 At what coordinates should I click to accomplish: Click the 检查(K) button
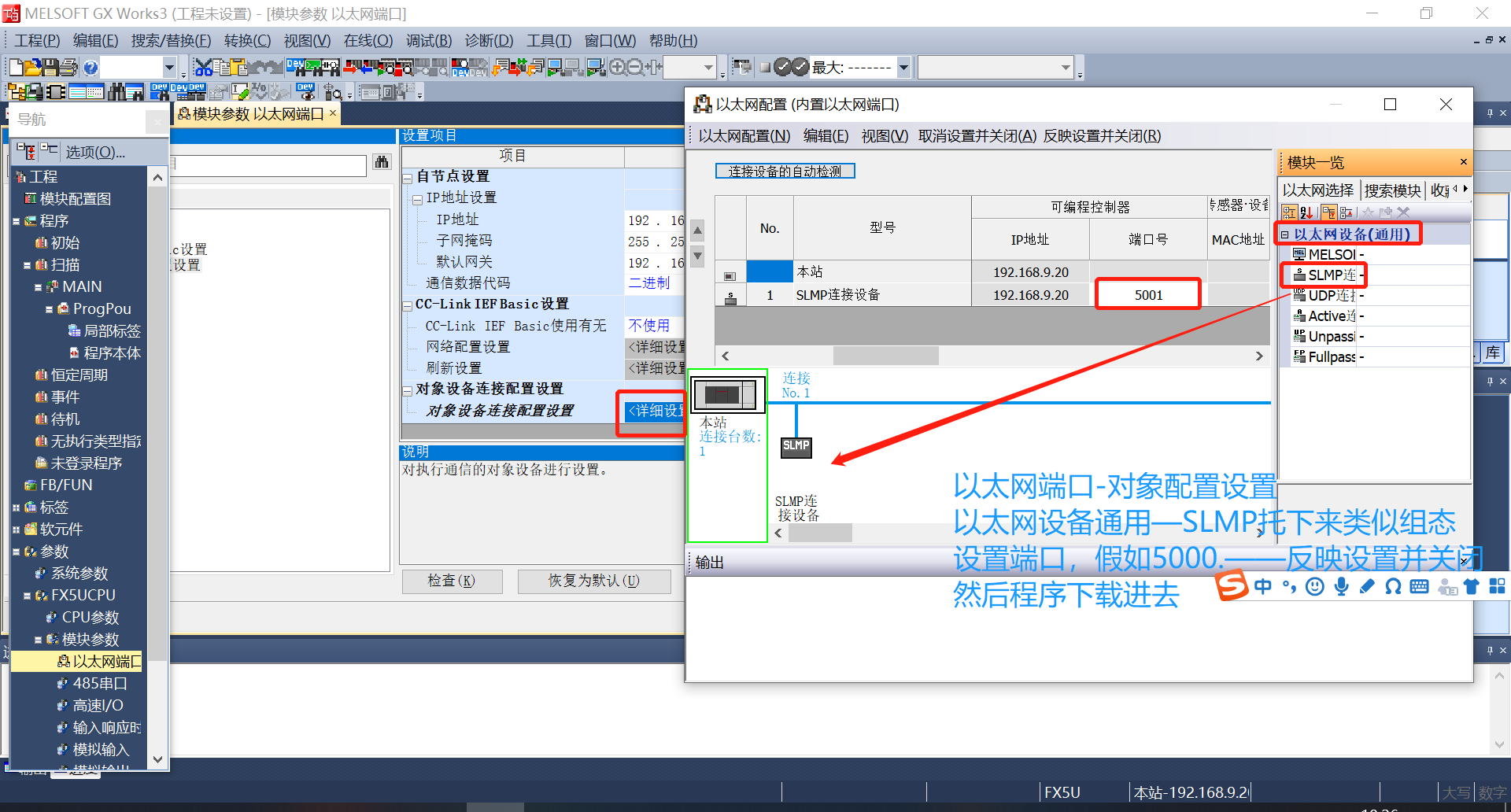coord(452,581)
